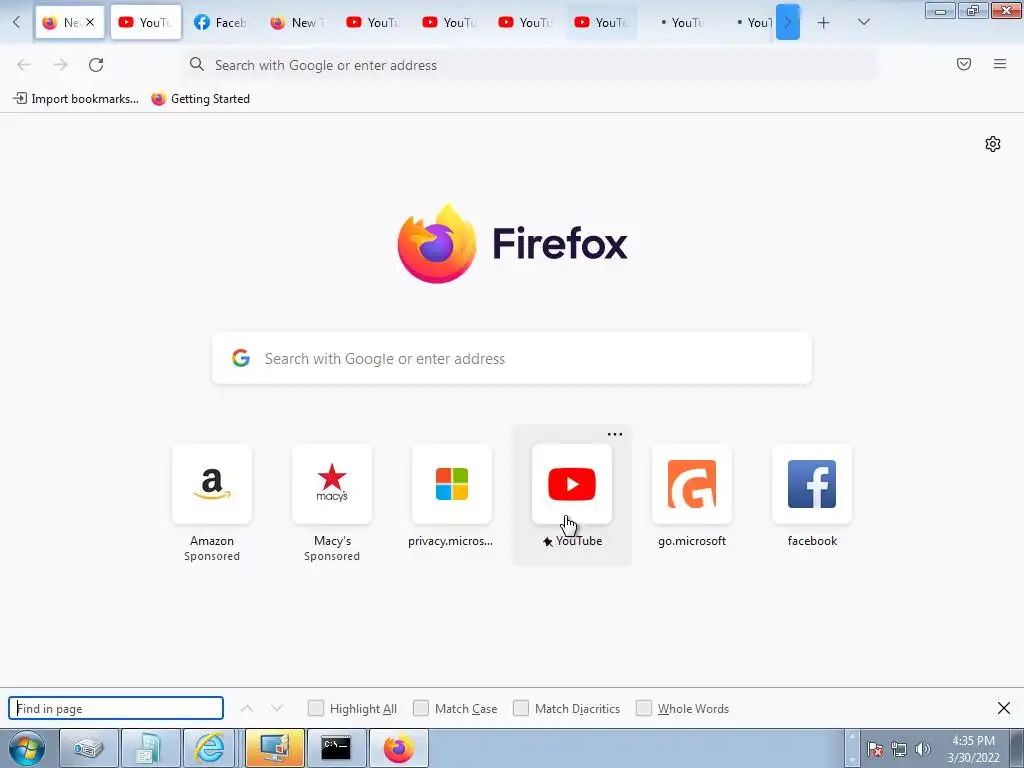The image size is (1024, 768).
Task: Open Action Center flag icon
Action: pyautogui.click(x=875, y=749)
